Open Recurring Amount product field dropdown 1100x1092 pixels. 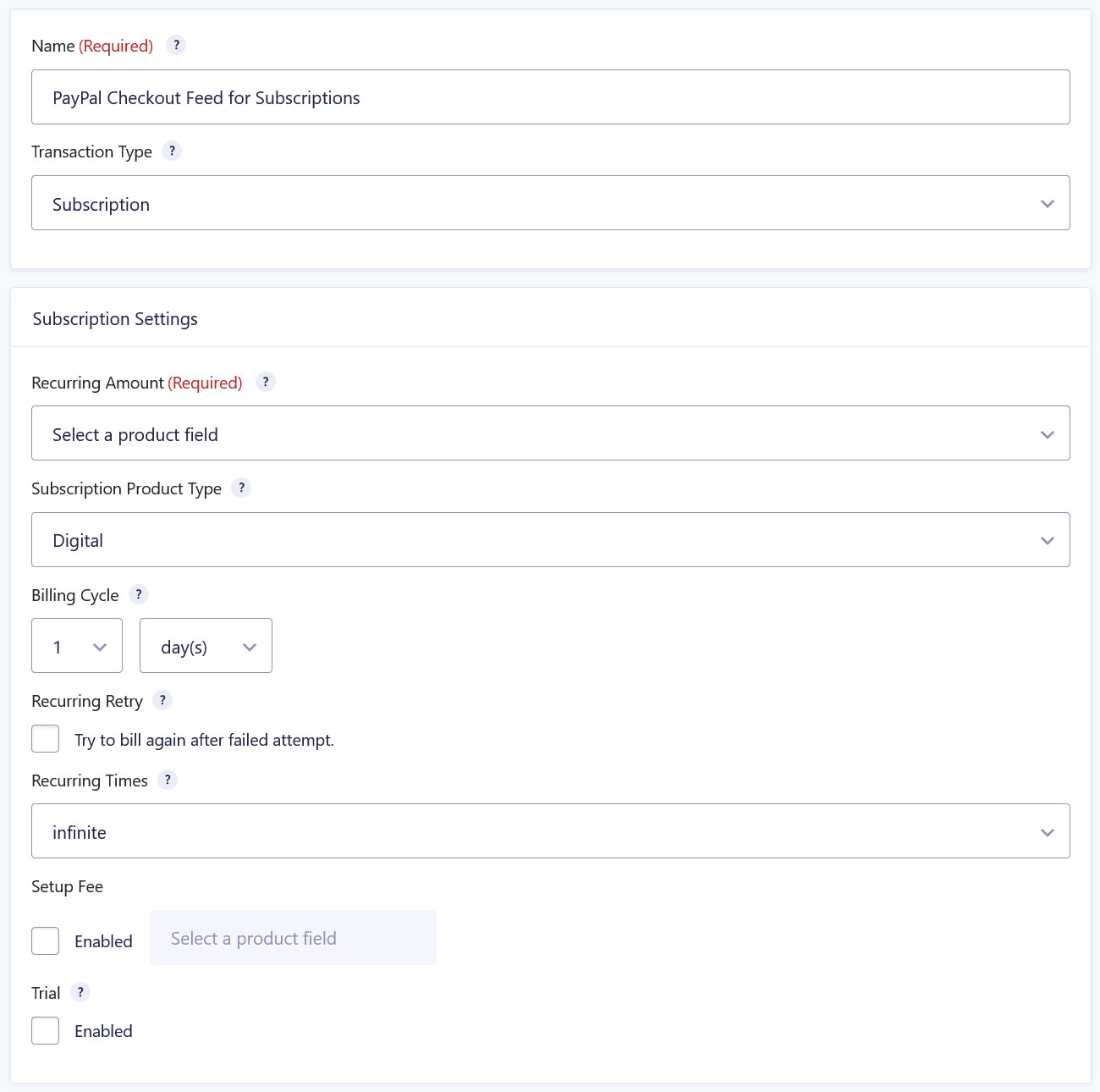tap(551, 433)
